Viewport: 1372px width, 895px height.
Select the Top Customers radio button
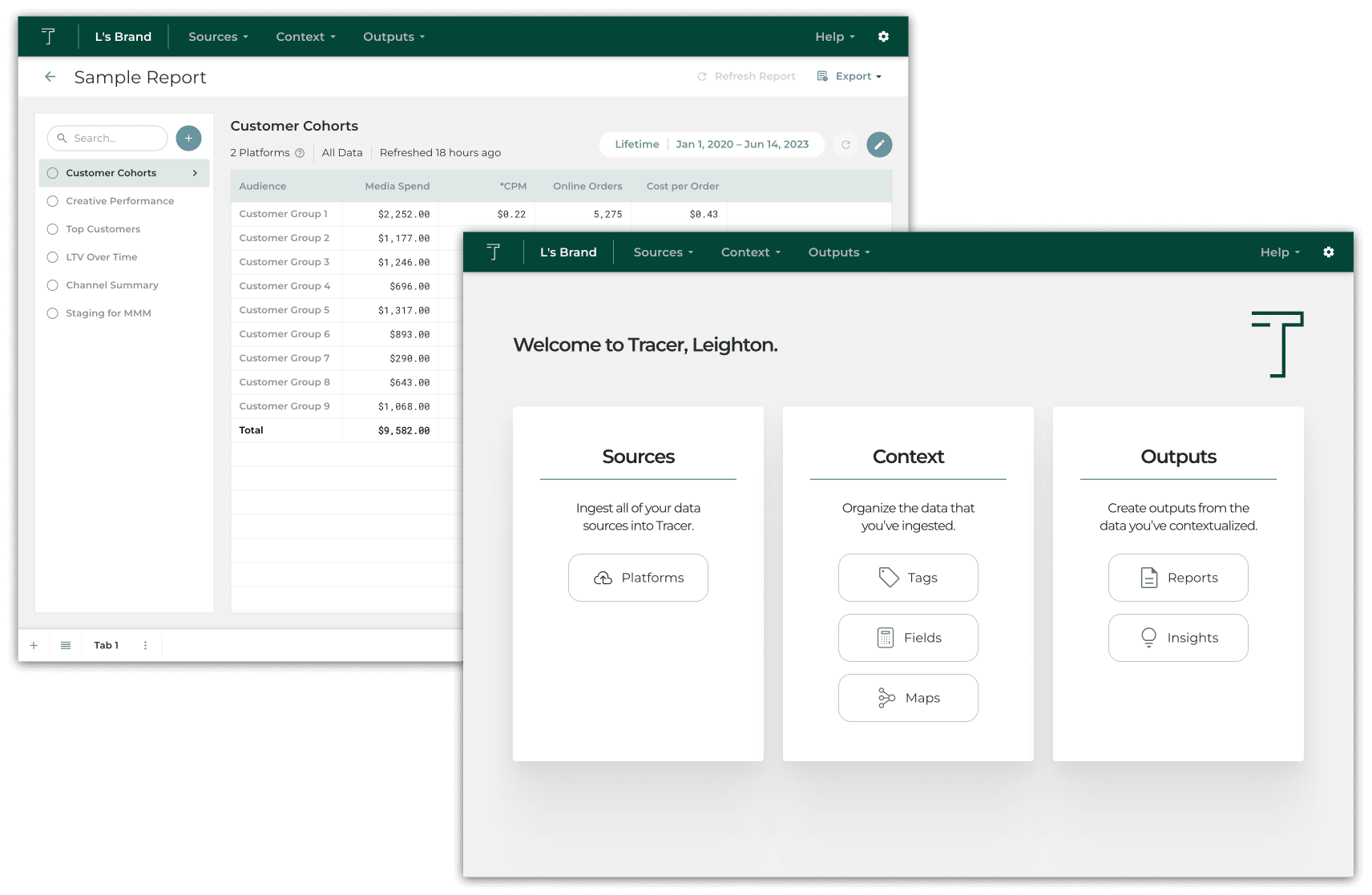tap(53, 229)
